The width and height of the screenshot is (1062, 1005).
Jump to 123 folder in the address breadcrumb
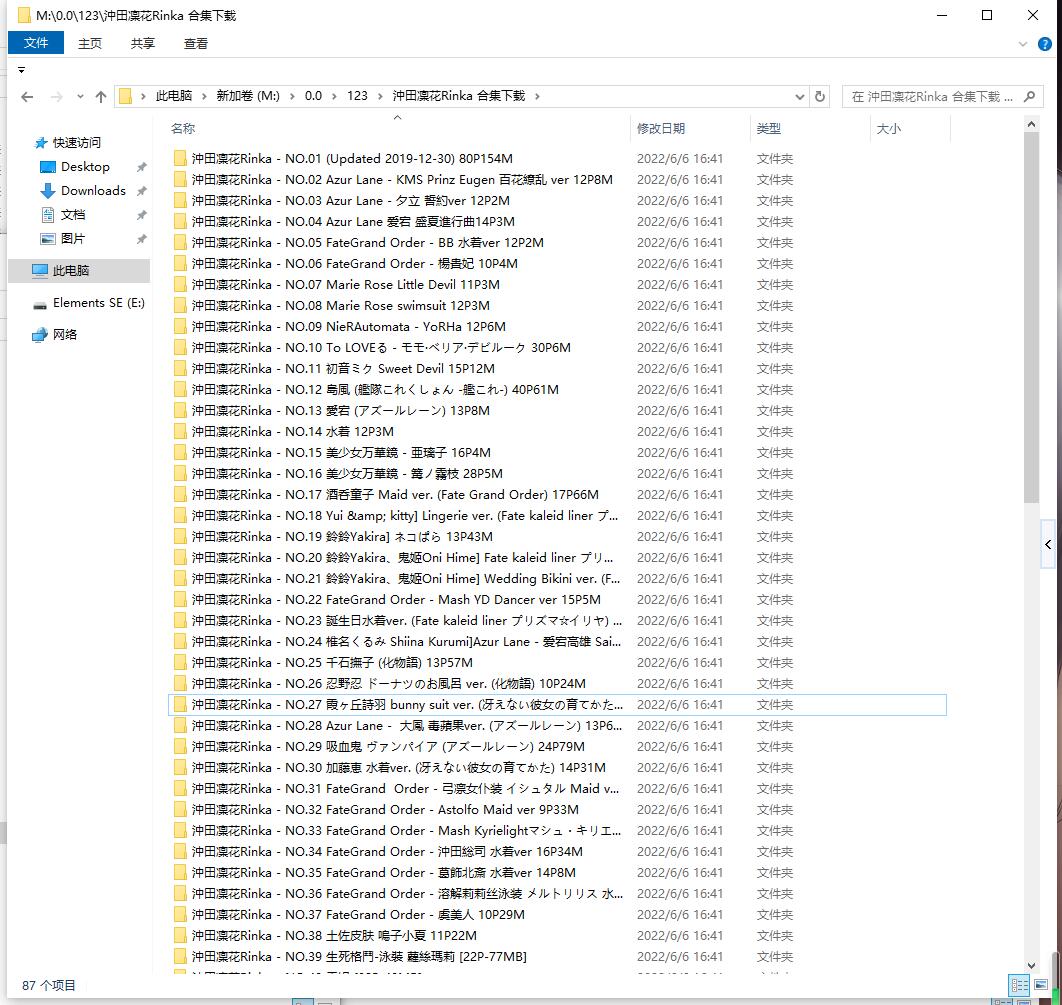click(357, 96)
